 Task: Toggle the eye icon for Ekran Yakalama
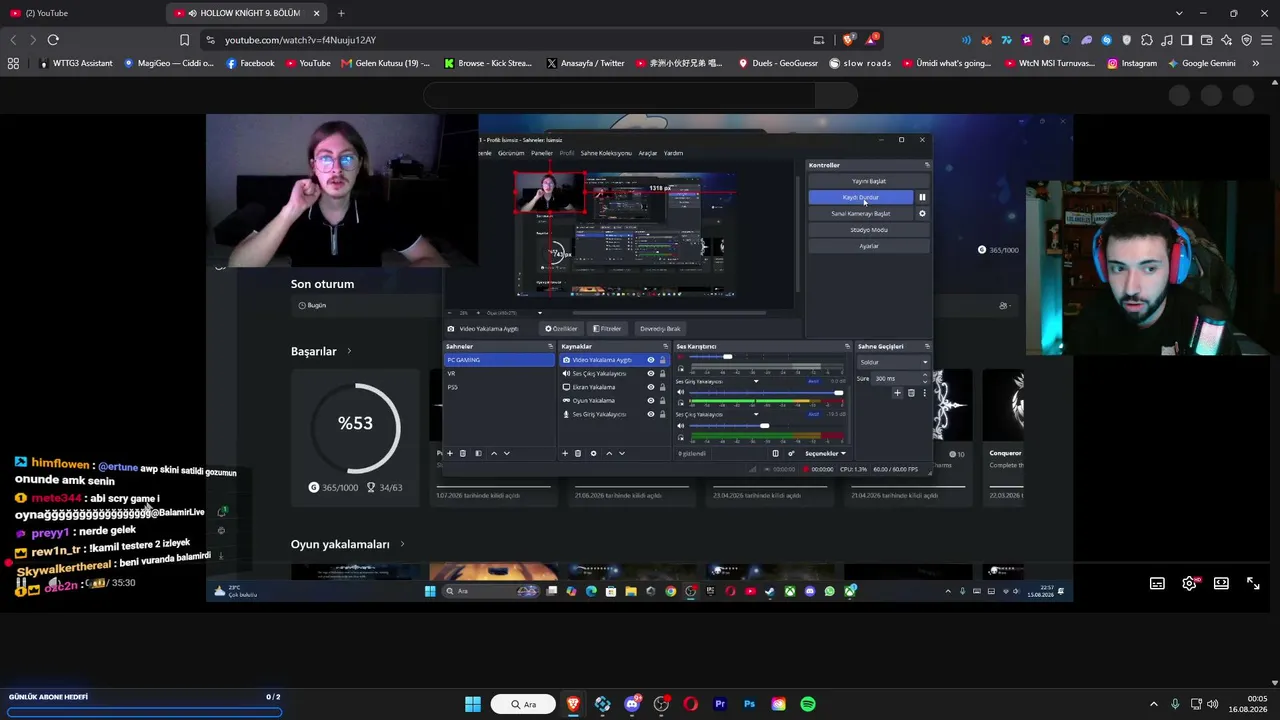tap(650, 387)
